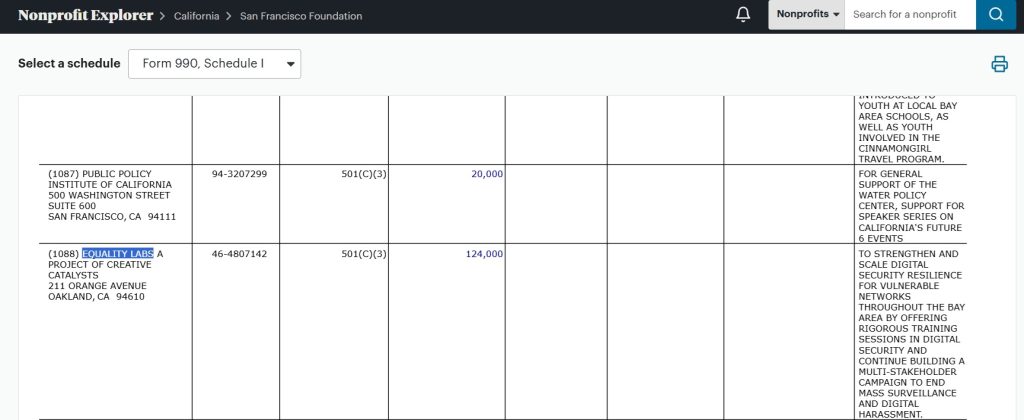Click the 20,000 grant amount

[x=487, y=174]
